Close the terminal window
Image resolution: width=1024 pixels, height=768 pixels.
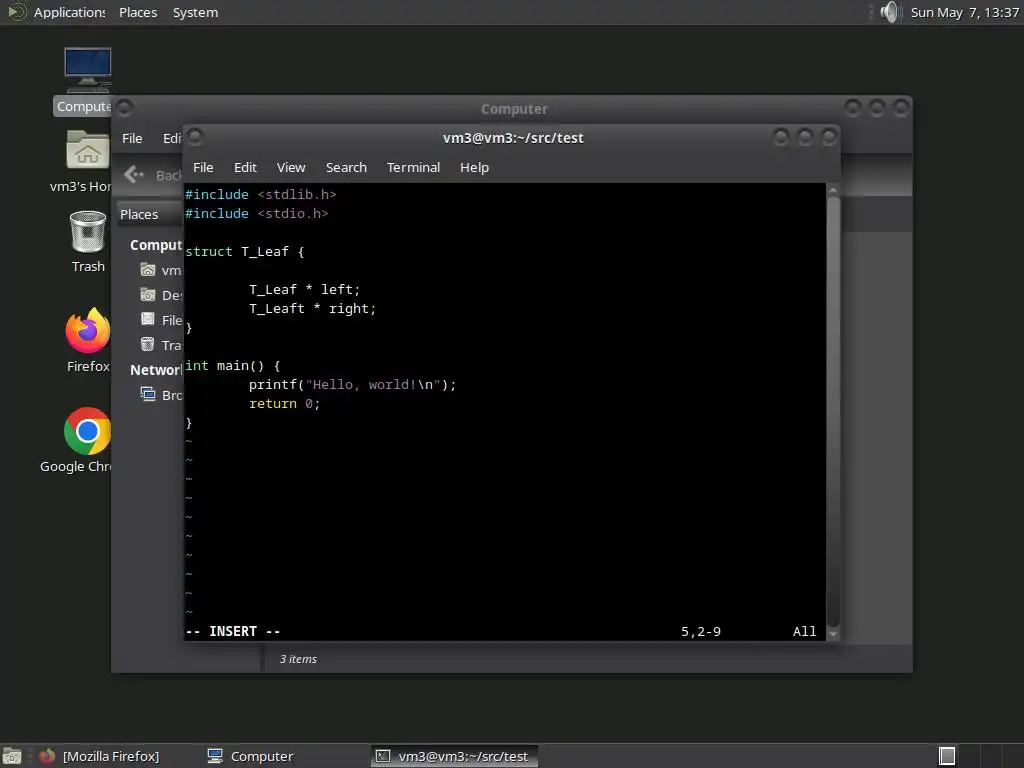click(829, 136)
